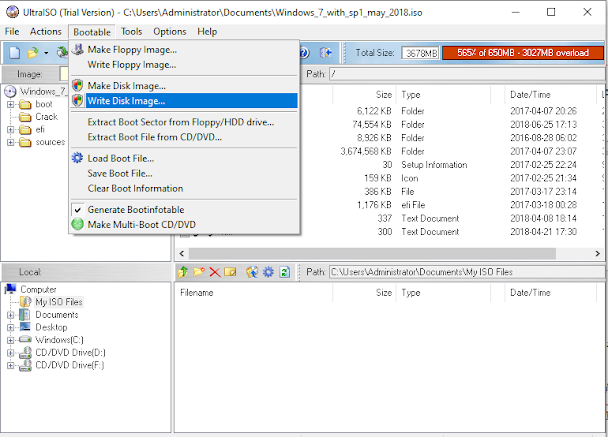Click the Windows(C:) drive icon
This screenshot has width=608, height=437.
tap(25, 339)
